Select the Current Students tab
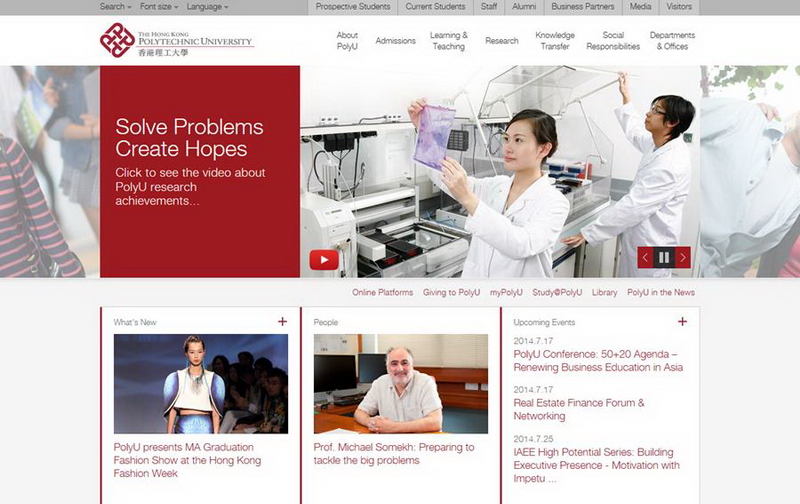The image size is (800, 504). coord(435,7)
